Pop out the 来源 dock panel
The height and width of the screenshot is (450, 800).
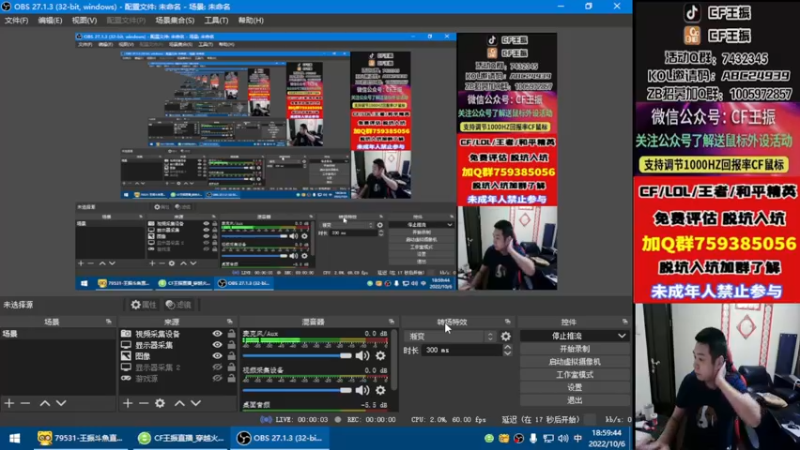click(230, 321)
